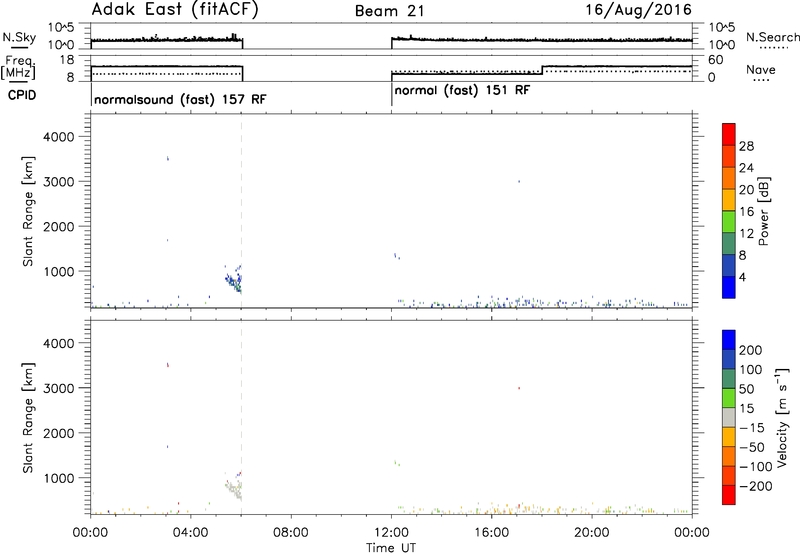Viewport: 800px width, 554px height.
Task: Click the "60" Nave axis tick
Action: coord(716,60)
